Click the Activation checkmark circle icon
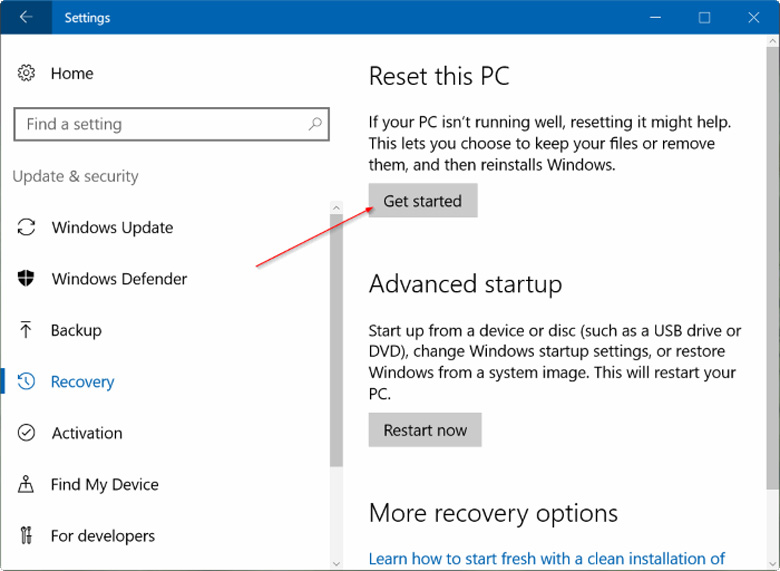This screenshot has width=780, height=571. [x=26, y=433]
